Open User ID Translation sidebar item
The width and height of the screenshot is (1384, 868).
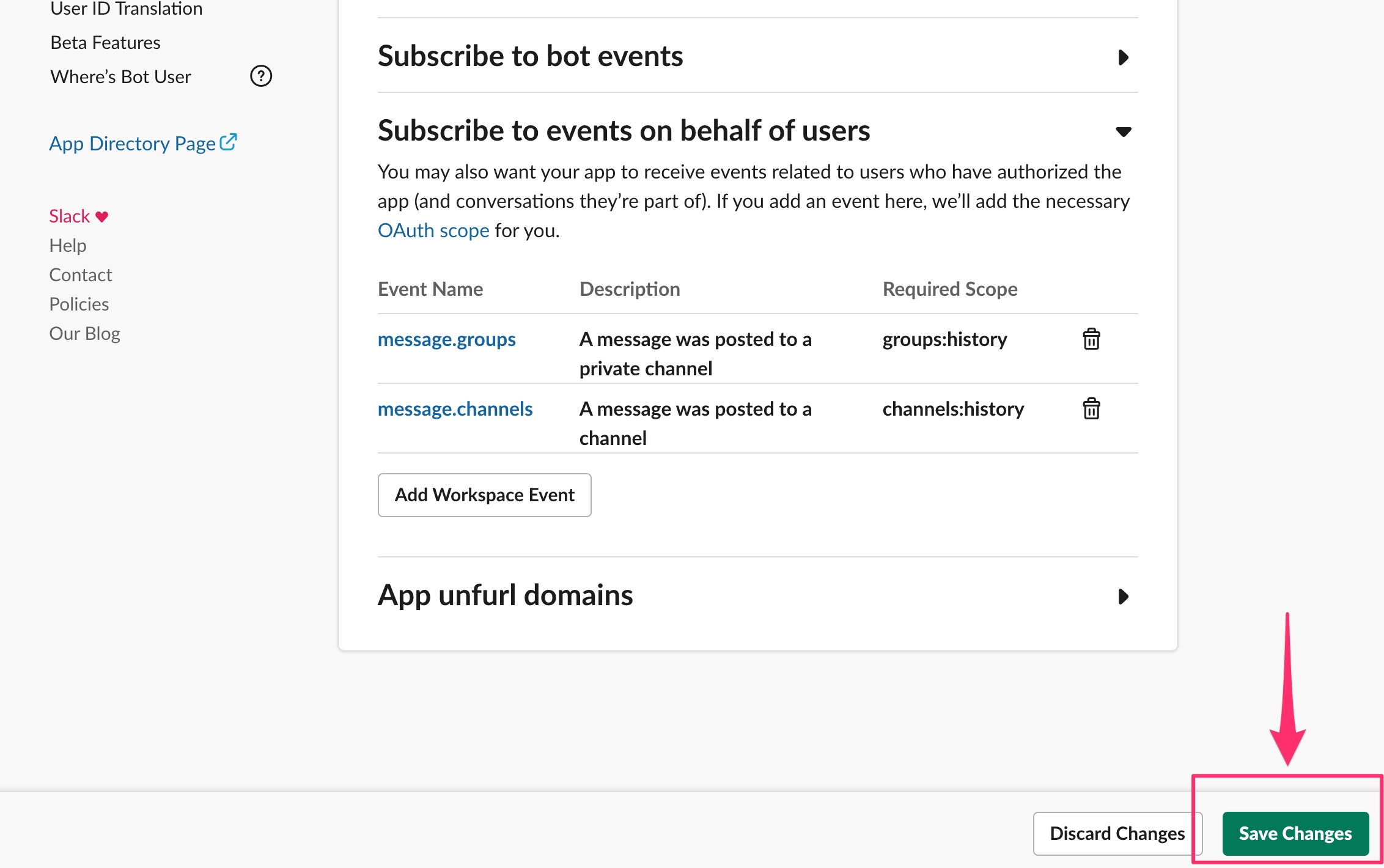[x=126, y=9]
